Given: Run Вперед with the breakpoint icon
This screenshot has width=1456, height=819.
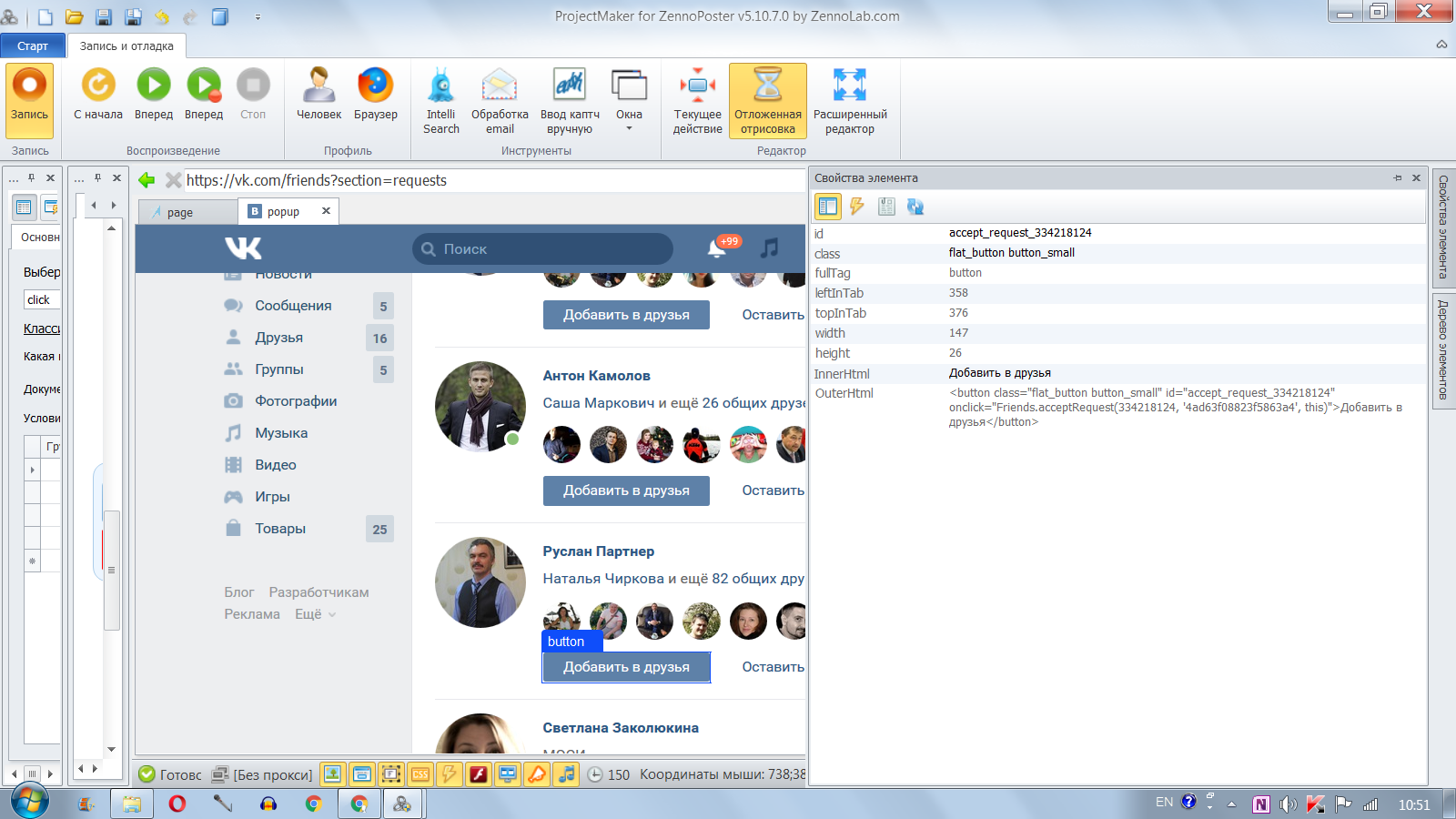Looking at the screenshot, I should [x=204, y=94].
